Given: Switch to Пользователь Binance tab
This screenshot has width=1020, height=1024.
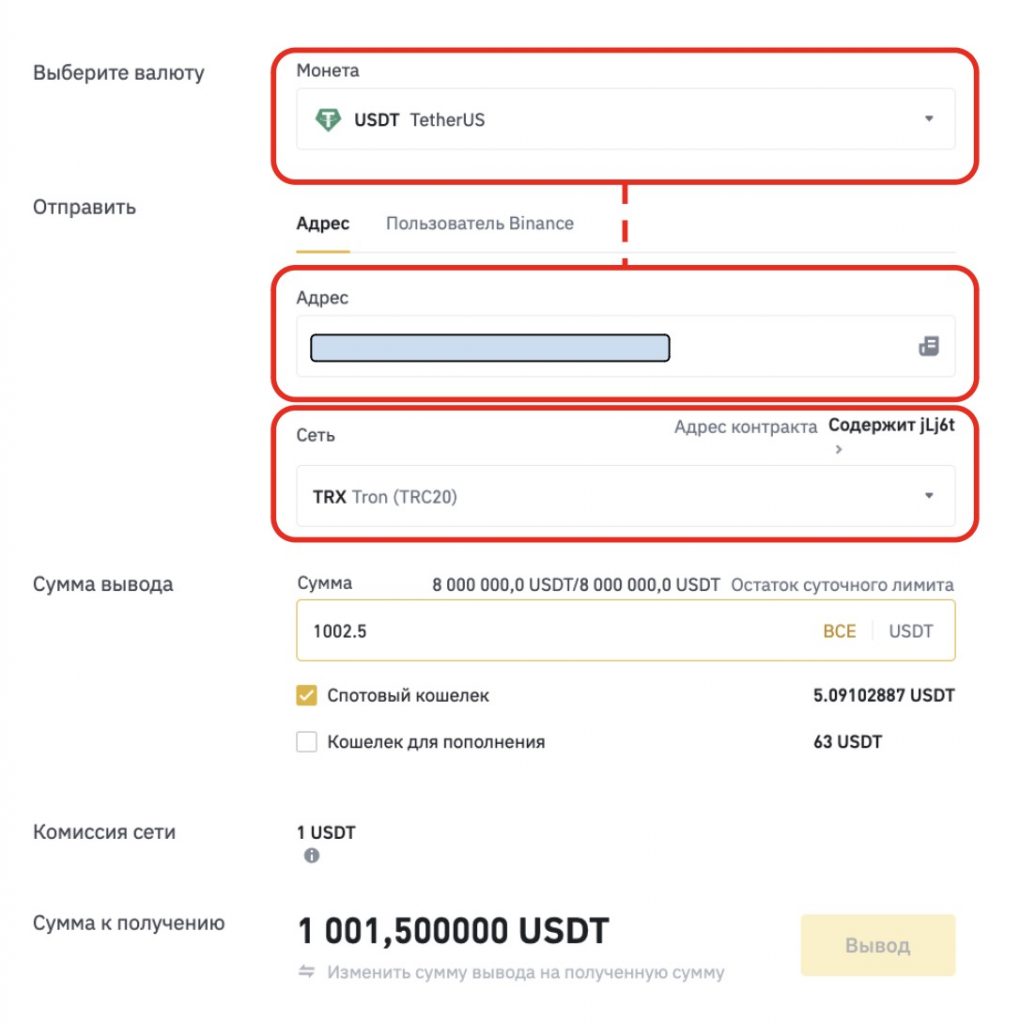Looking at the screenshot, I should pos(480,224).
